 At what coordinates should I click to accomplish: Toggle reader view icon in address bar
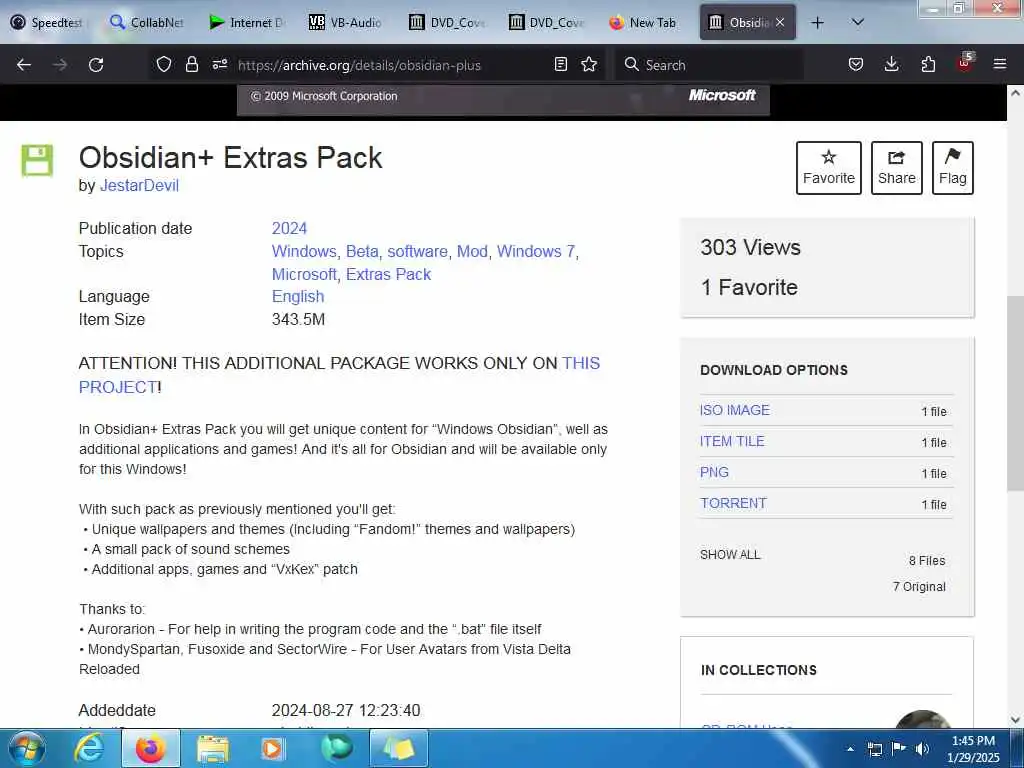pyautogui.click(x=560, y=64)
